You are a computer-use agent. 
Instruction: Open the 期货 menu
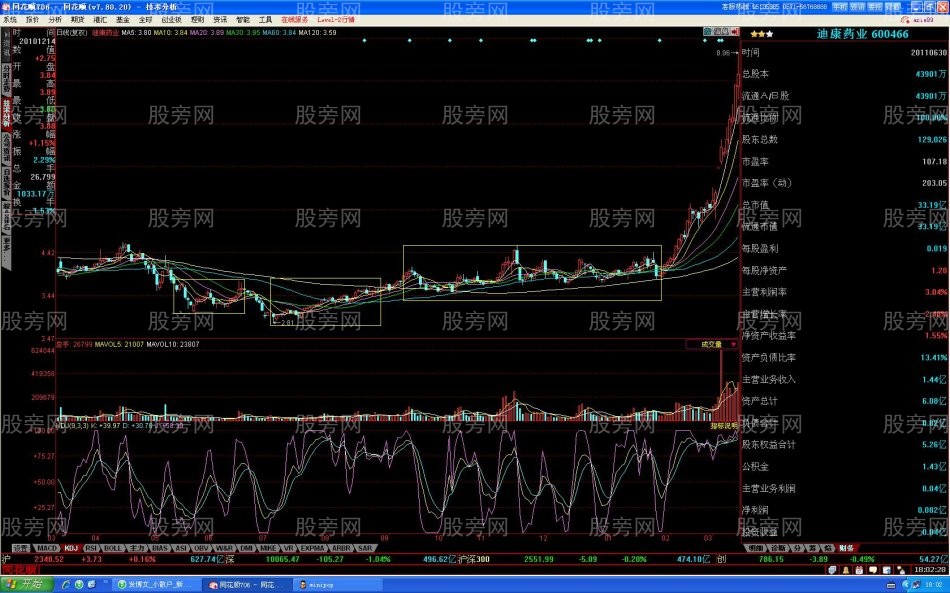[x=78, y=20]
